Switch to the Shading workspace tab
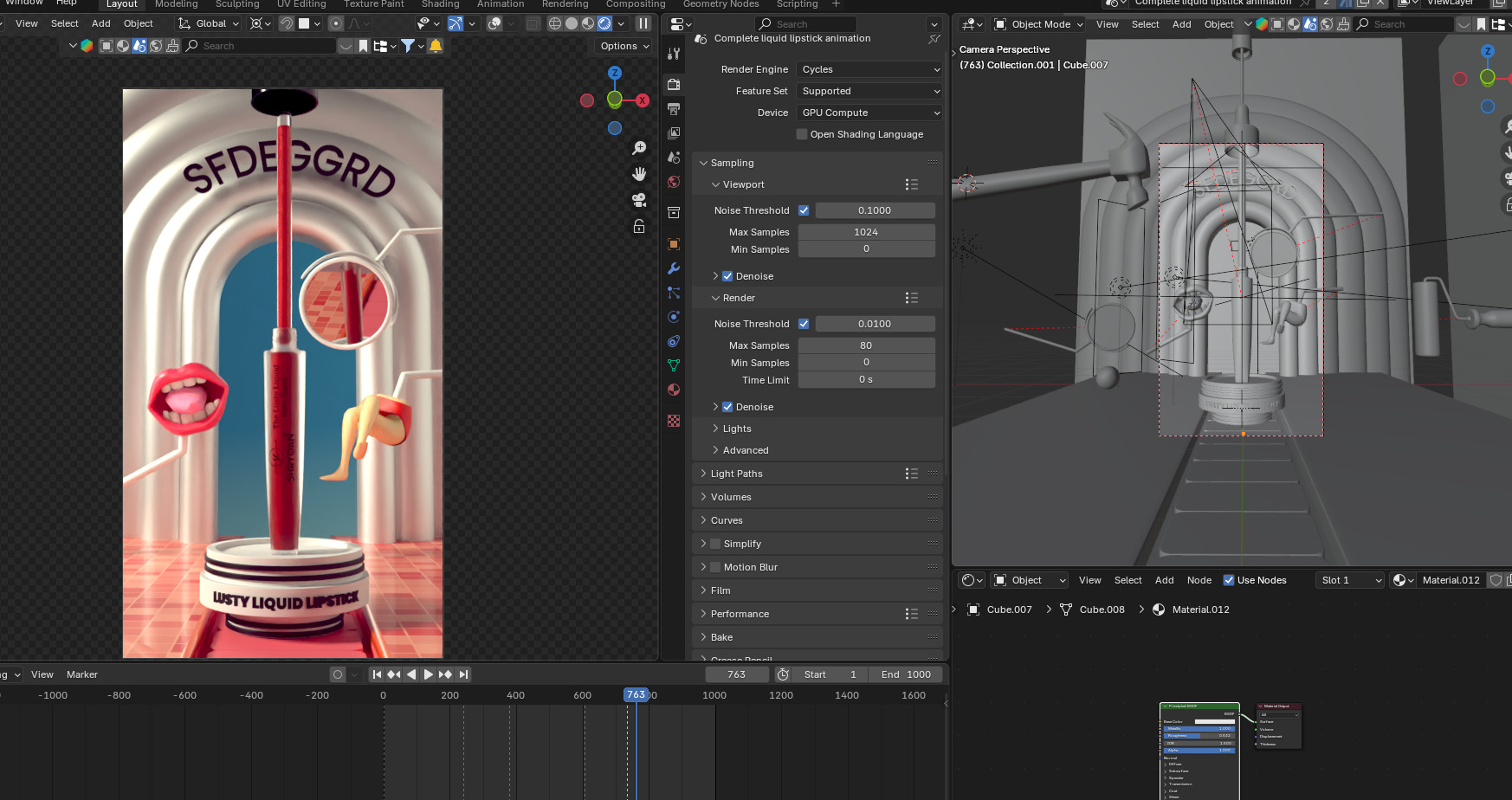Viewport: 1512px width, 800px height. coord(441,4)
